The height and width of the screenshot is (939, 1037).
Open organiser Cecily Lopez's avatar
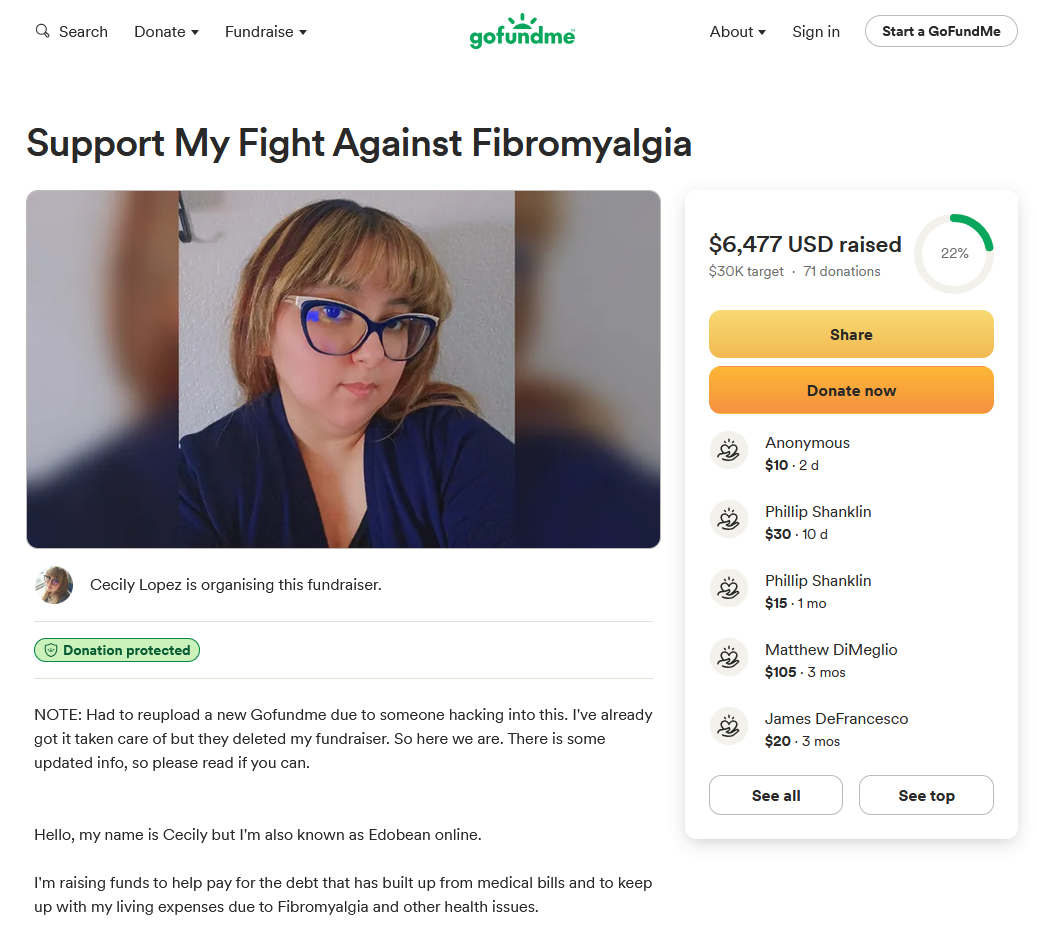point(54,585)
